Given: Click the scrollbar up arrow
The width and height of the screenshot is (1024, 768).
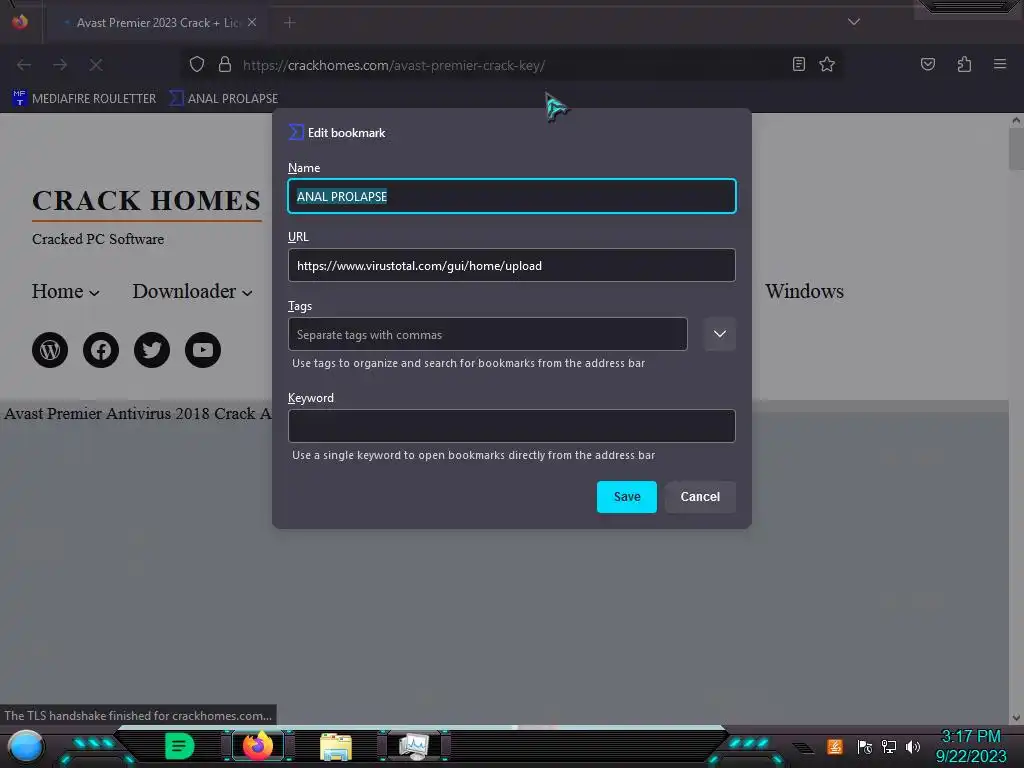Looking at the screenshot, I should pos(1016,120).
